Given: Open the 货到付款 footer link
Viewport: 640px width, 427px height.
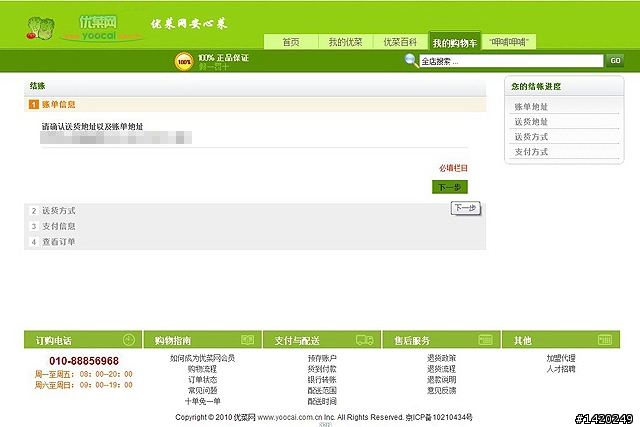Looking at the screenshot, I should (x=322, y=369).
